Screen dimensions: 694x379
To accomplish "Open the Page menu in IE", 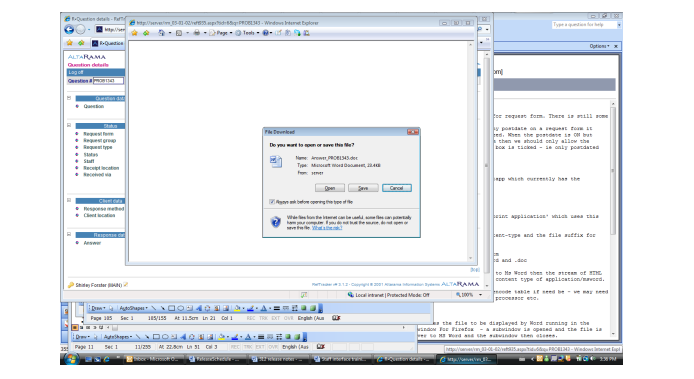I will [x=221, y=33].
